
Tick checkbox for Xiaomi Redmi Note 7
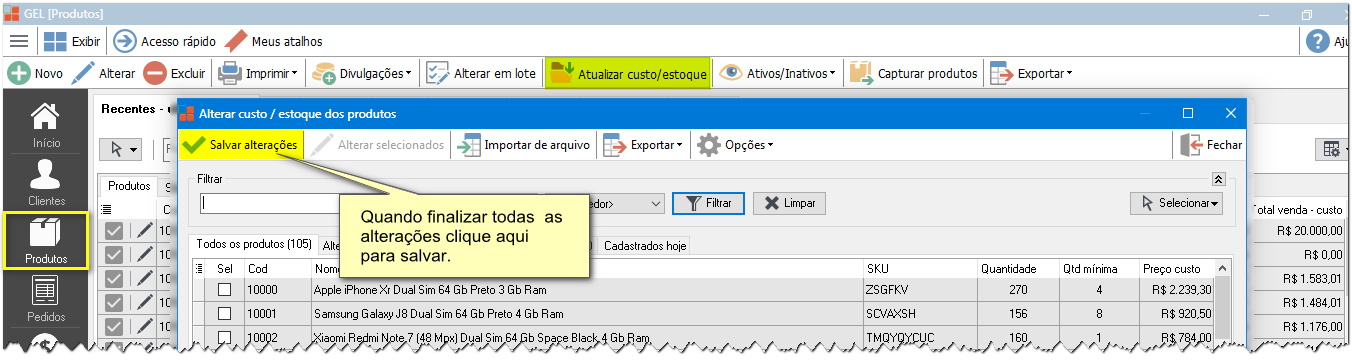point(224,337)
